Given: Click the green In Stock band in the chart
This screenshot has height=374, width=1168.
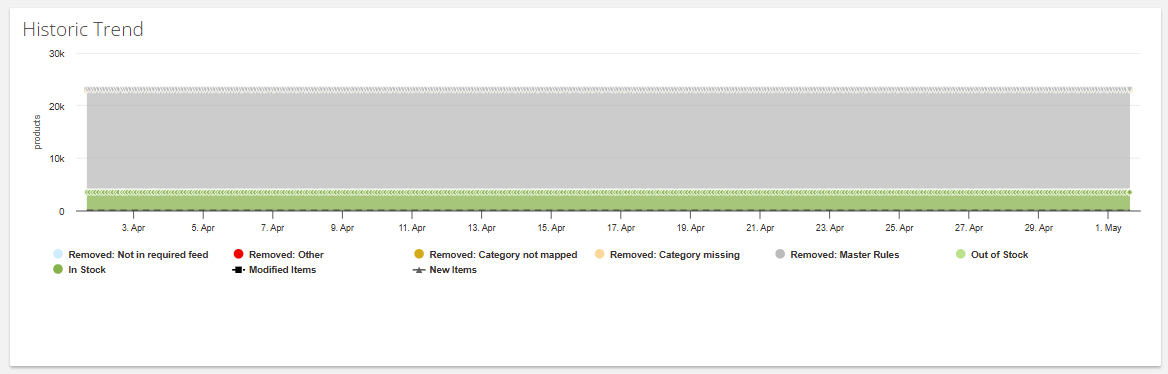Looking at the screenshot, I should click(608, 203).
